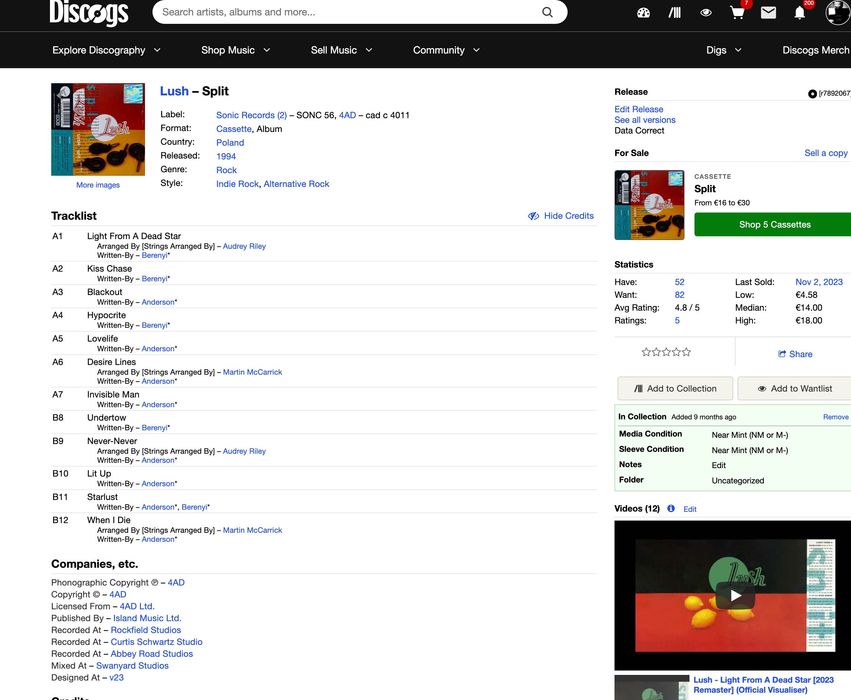Click the Ratings count 5

coord(677,321)
